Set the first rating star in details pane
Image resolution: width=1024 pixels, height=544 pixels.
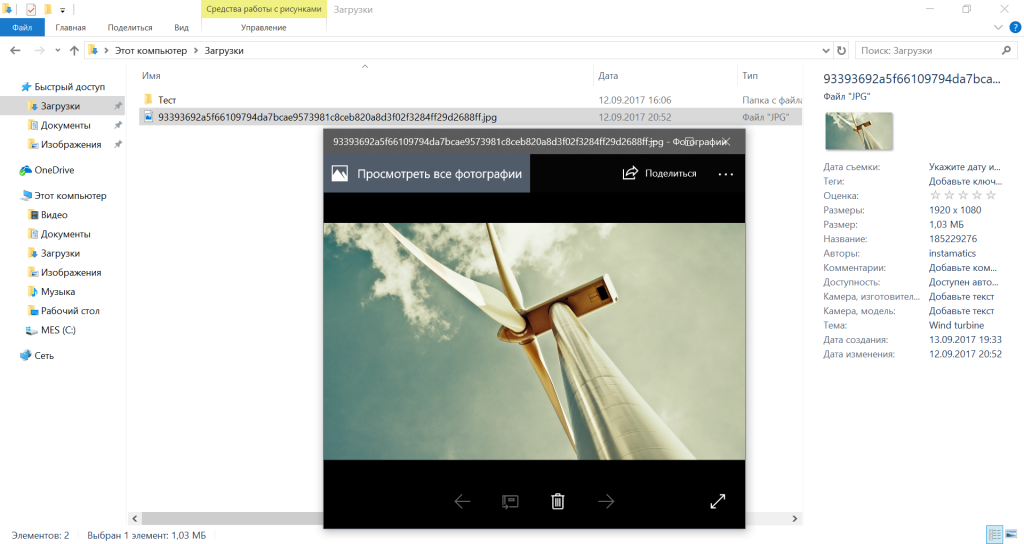pos(934,196)
